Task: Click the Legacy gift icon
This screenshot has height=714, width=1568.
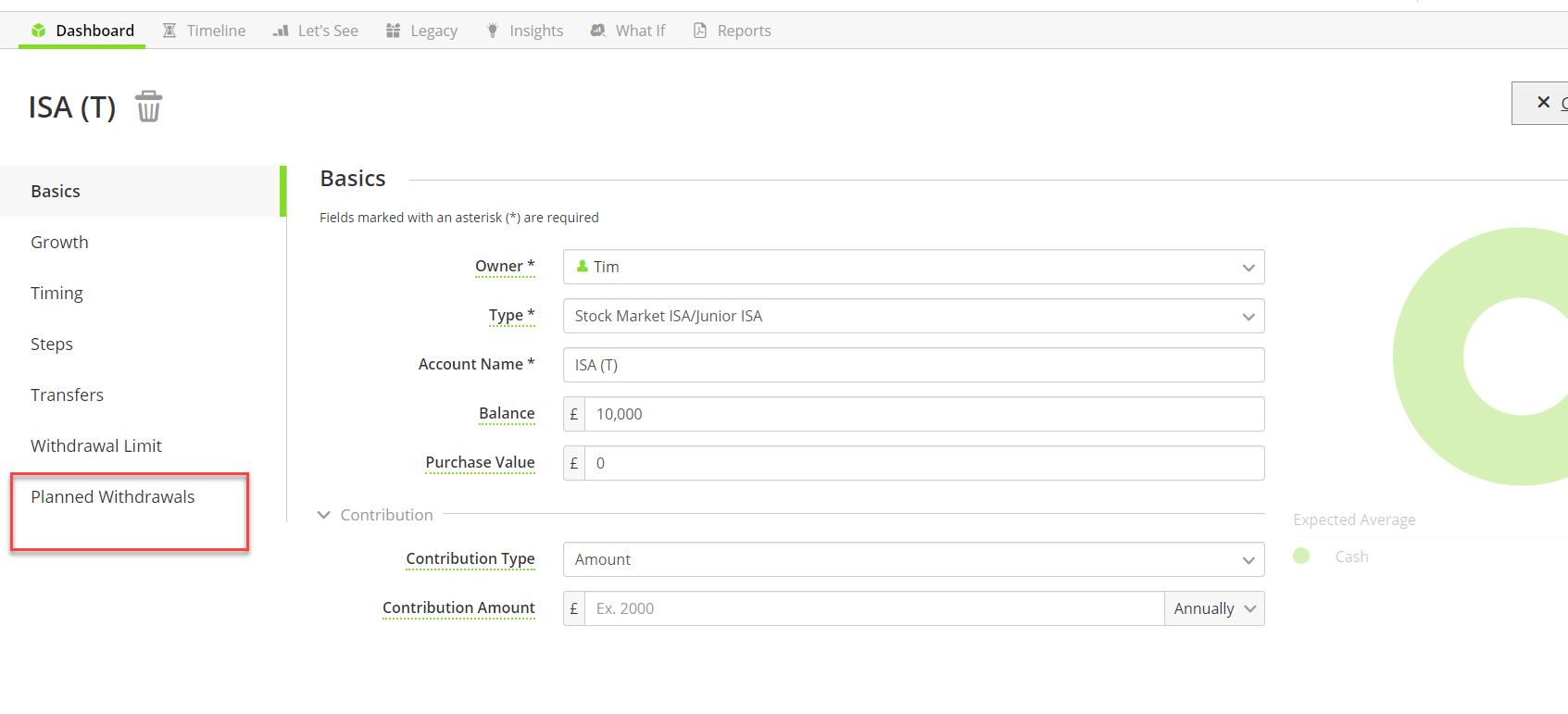Action: tap(393, 31)
